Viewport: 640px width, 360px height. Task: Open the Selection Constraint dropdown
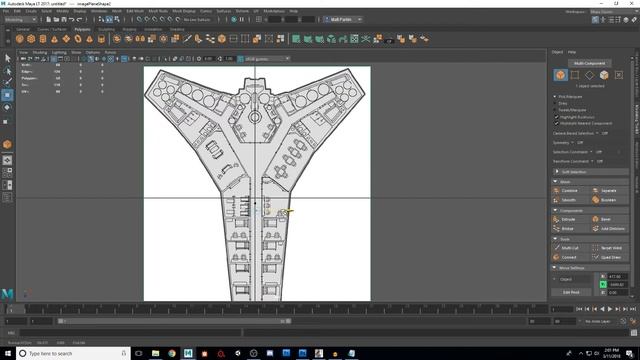point(591,152)
